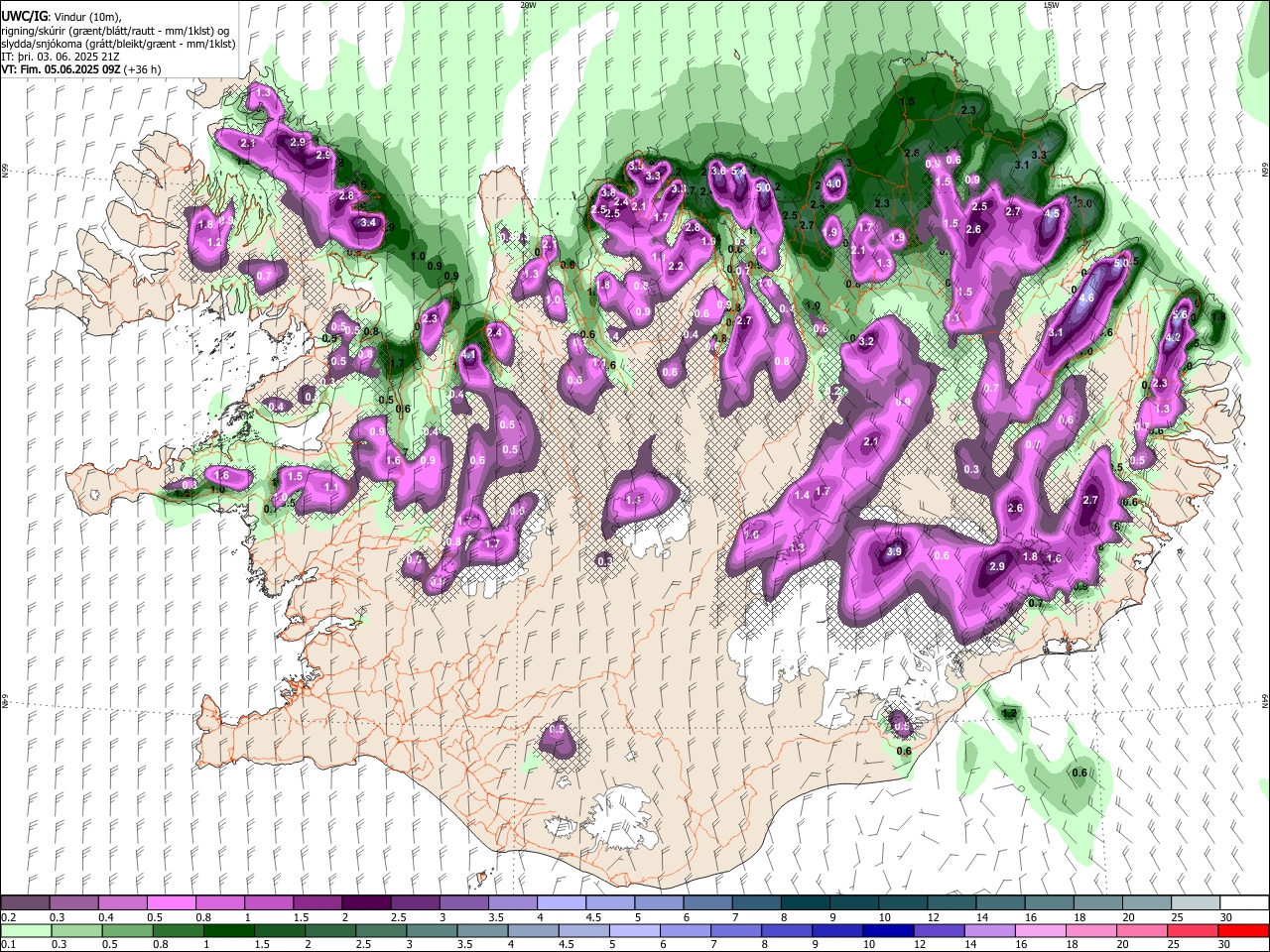Click the '3.4' snowfall value on the map
This screenshot has height=952, width=1270.
click(x=368, y=223)
